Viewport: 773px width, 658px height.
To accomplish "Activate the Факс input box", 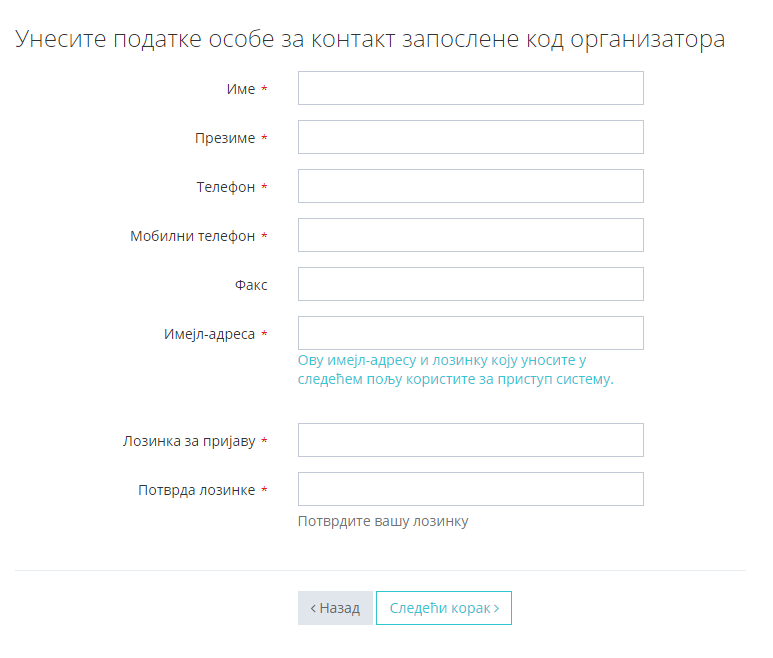I will coord(470,284).
